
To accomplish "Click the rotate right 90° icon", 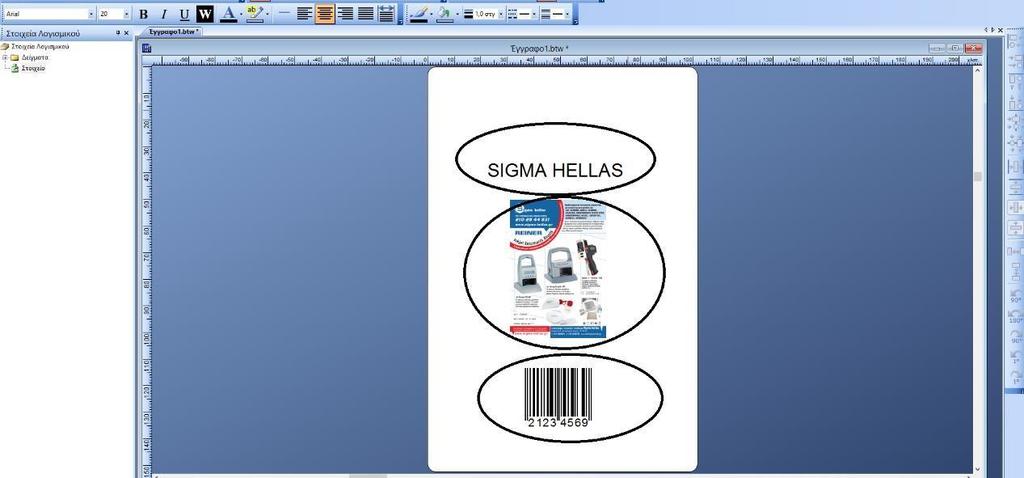I will click(1016, 336).
